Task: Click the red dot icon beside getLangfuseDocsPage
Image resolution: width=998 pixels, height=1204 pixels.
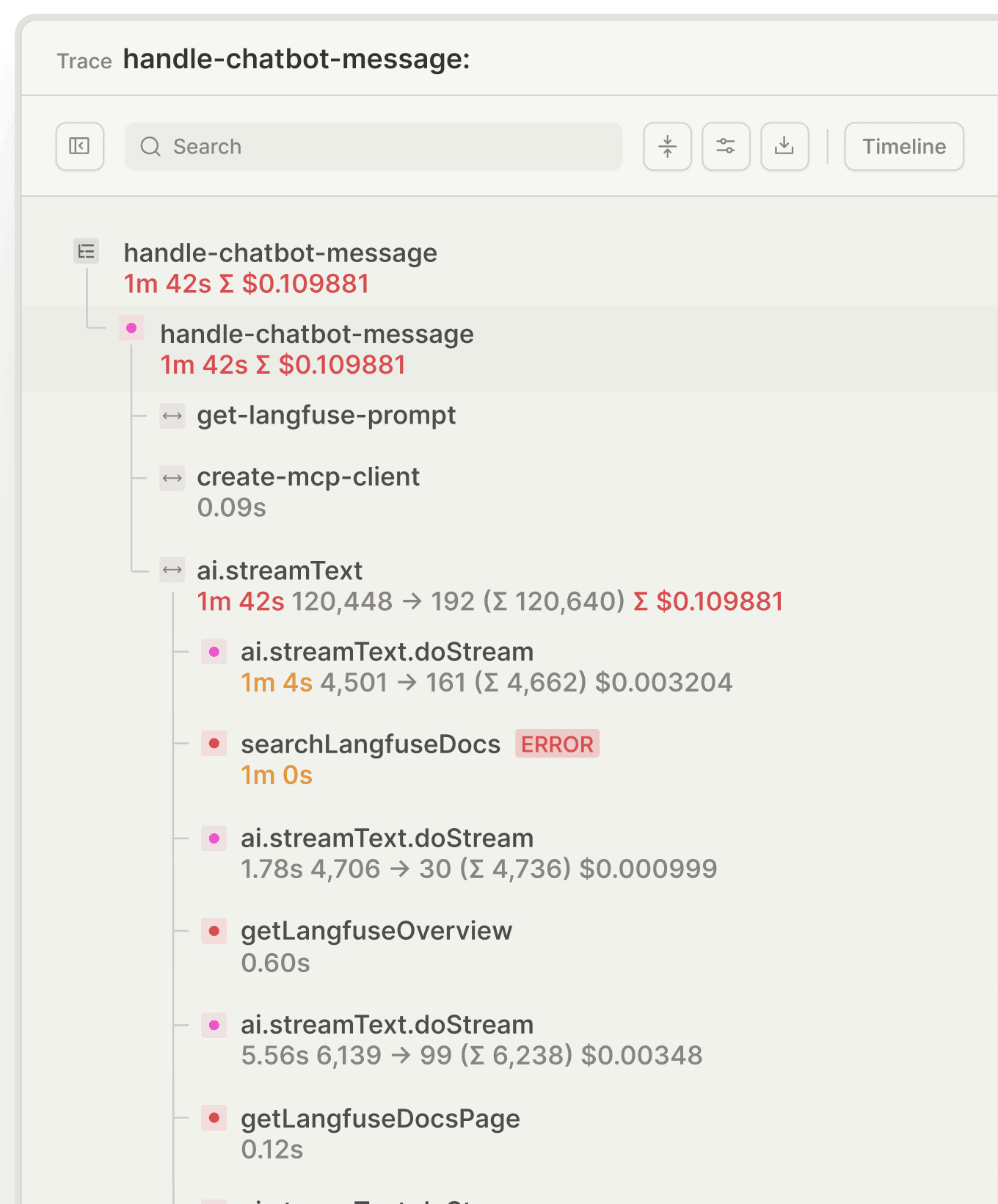Action: pos(214,1118)
